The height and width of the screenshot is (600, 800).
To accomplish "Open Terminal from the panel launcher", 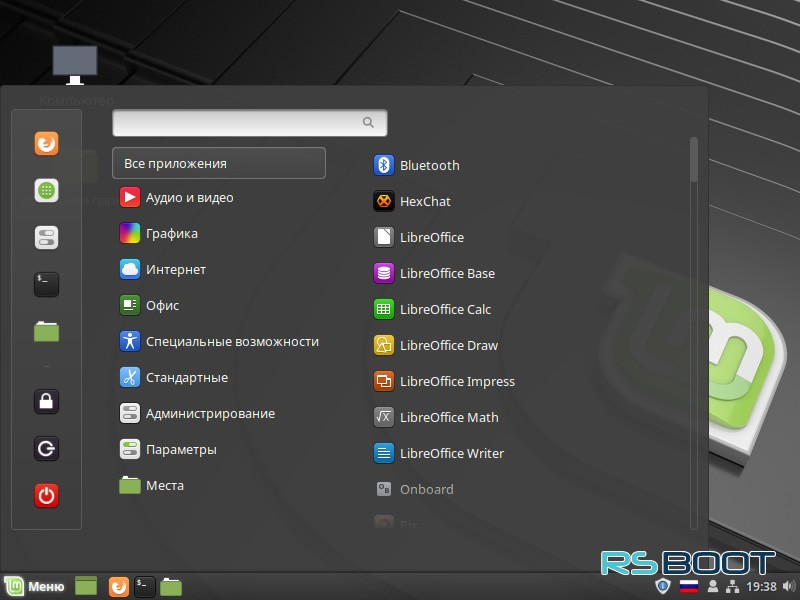I will 145,587.
